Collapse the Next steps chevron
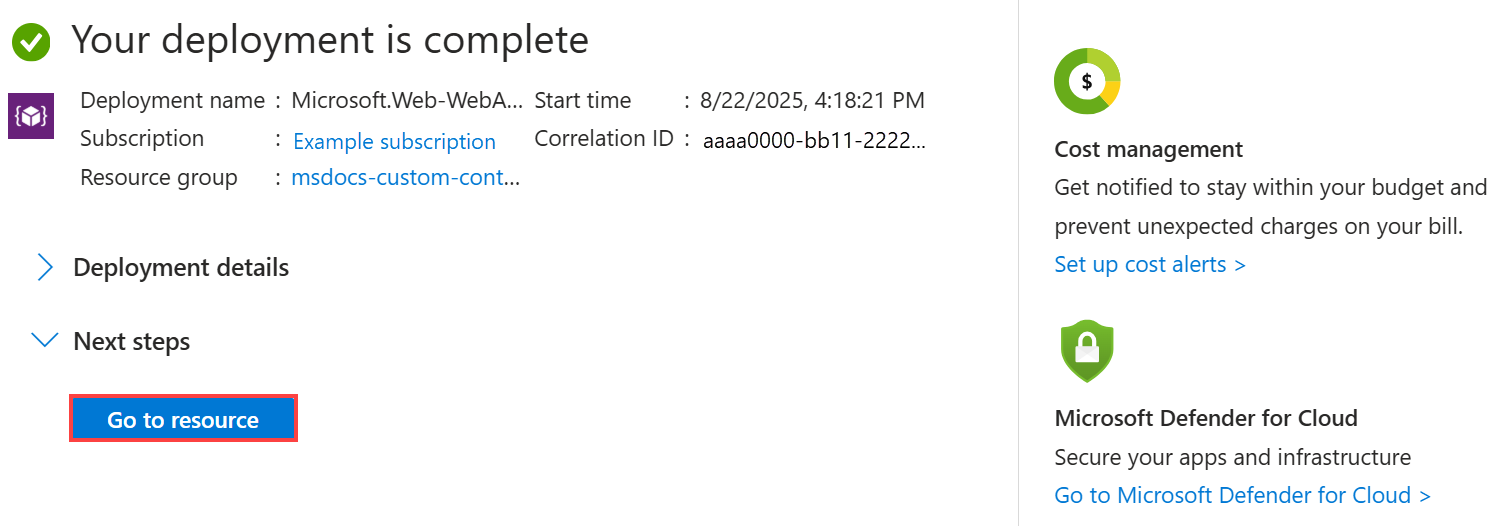Screen dimensions: 1491x526 45,341
